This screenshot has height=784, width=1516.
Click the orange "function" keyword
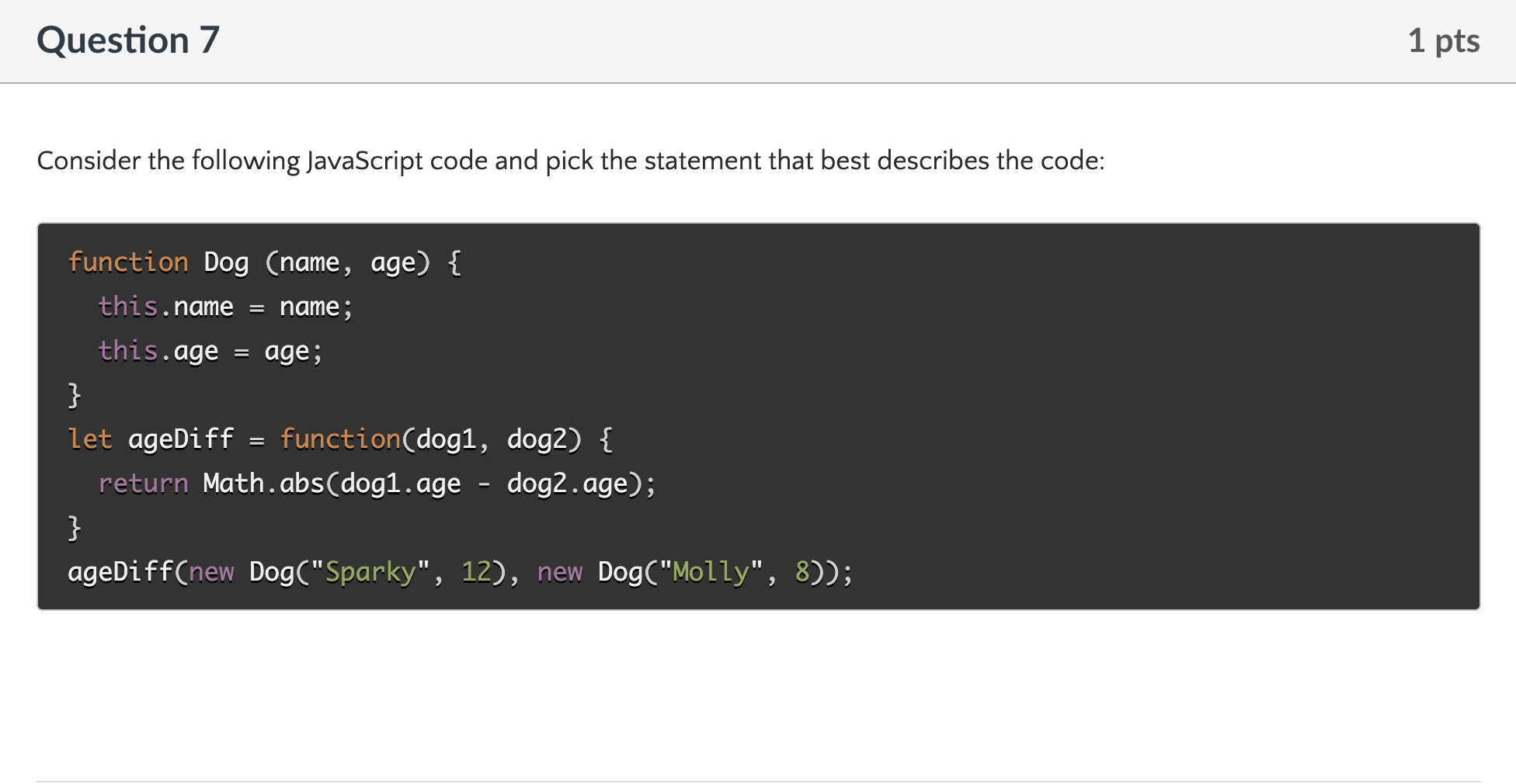pyautogui.click(x=128, y=262)
